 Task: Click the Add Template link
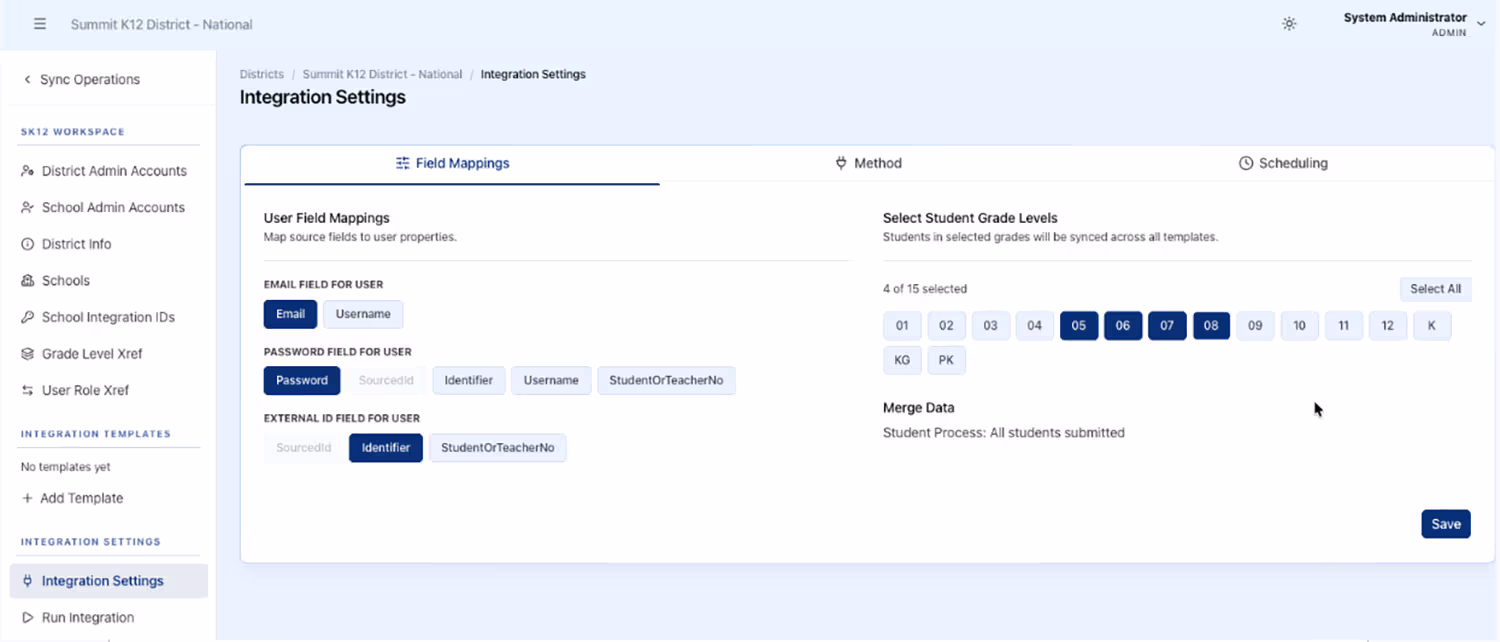[x=72, y=498]
